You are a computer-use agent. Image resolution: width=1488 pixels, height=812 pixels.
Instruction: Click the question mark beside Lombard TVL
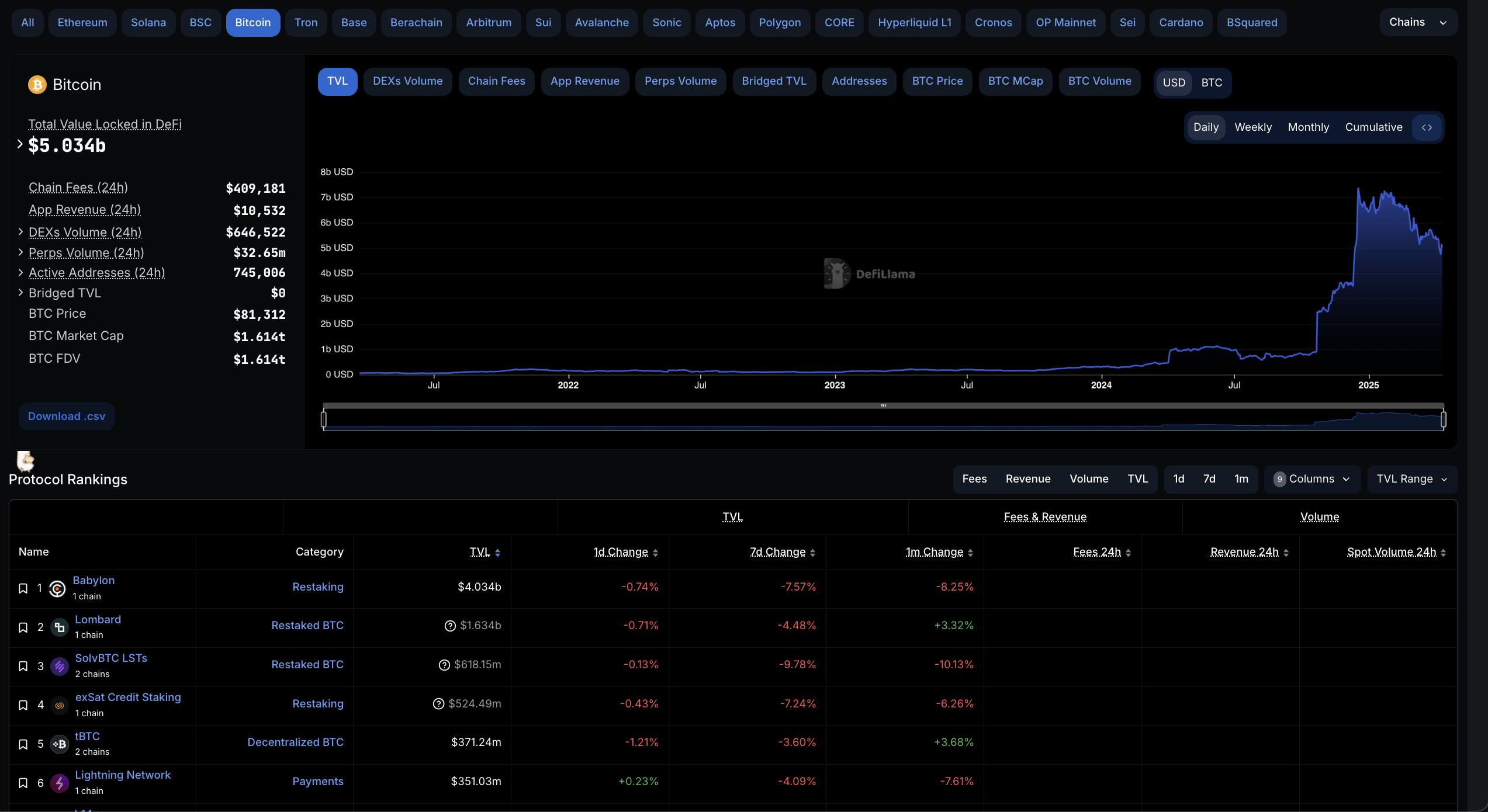450,626
